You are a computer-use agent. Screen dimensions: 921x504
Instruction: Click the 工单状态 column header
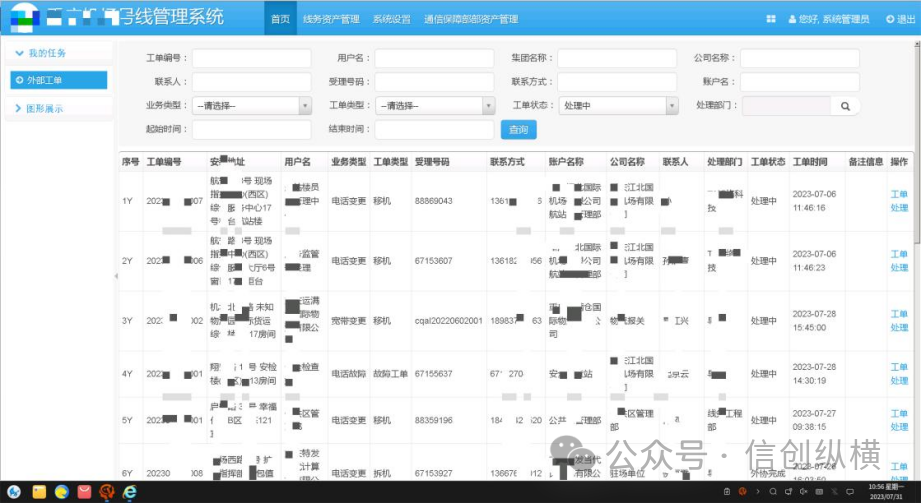tap(768, 162)
